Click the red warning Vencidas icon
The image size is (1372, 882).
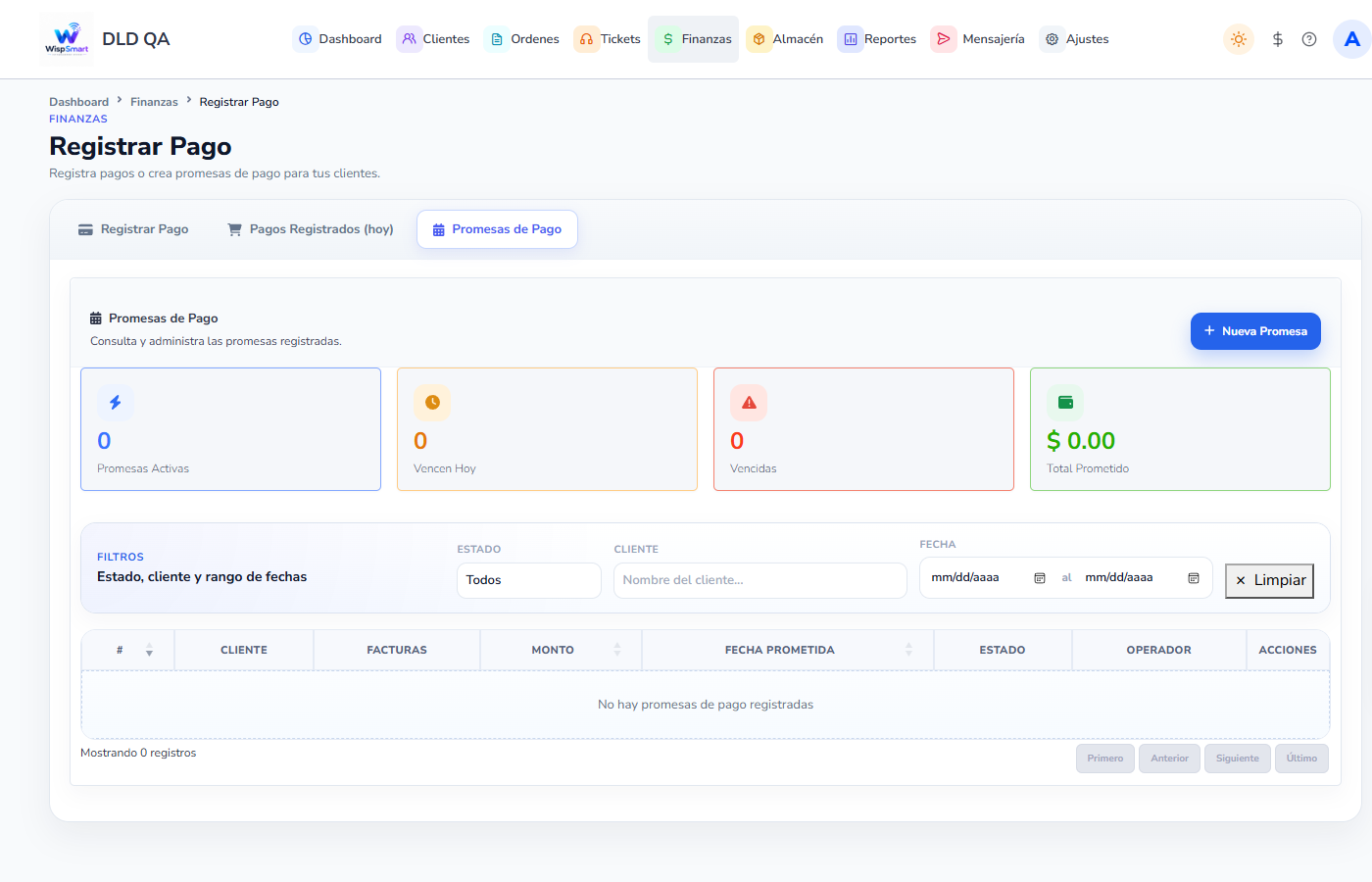point(749,402)
